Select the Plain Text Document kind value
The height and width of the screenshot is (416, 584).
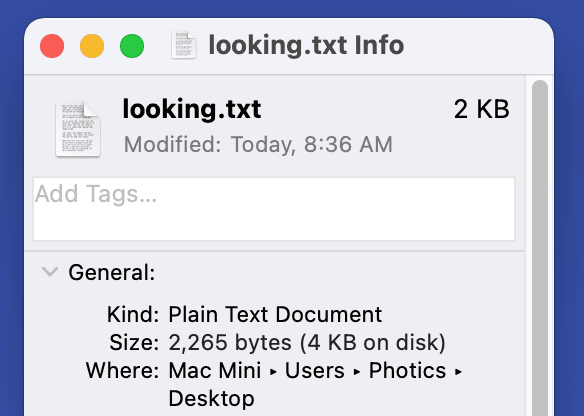tap(275, 314)
